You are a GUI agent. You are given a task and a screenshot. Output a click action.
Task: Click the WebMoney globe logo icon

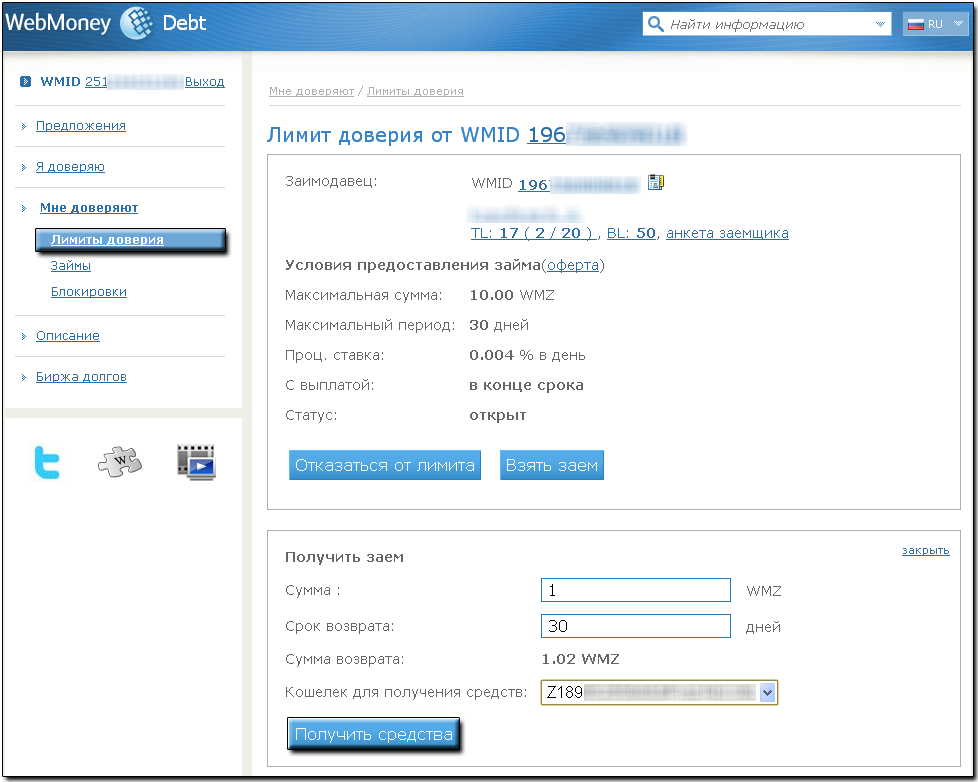click(136, 23)
